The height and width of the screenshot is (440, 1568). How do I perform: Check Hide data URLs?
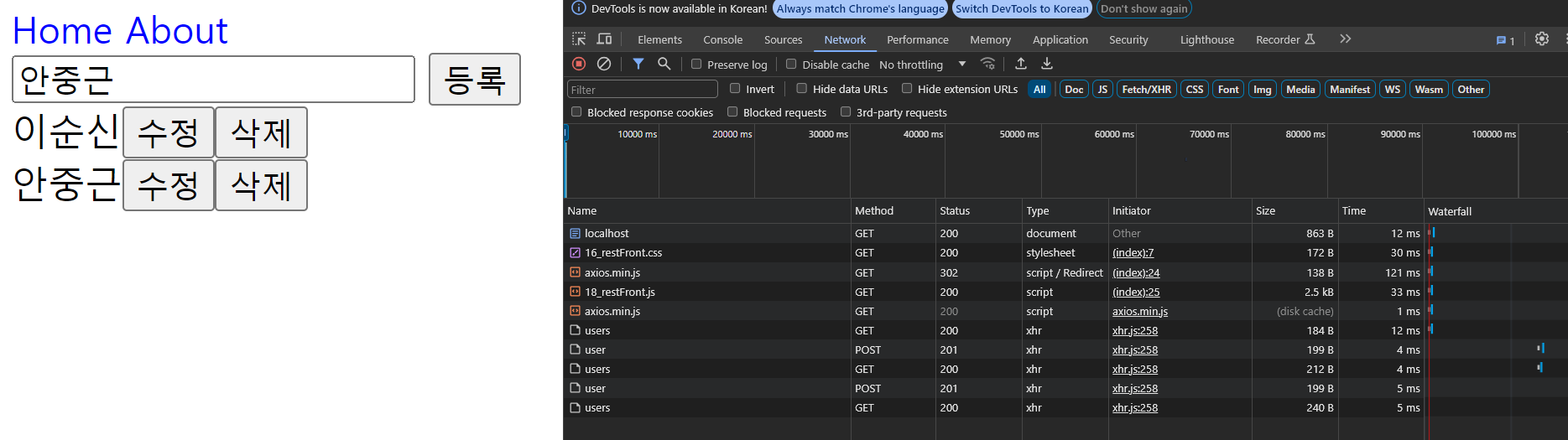click(802, 88)
